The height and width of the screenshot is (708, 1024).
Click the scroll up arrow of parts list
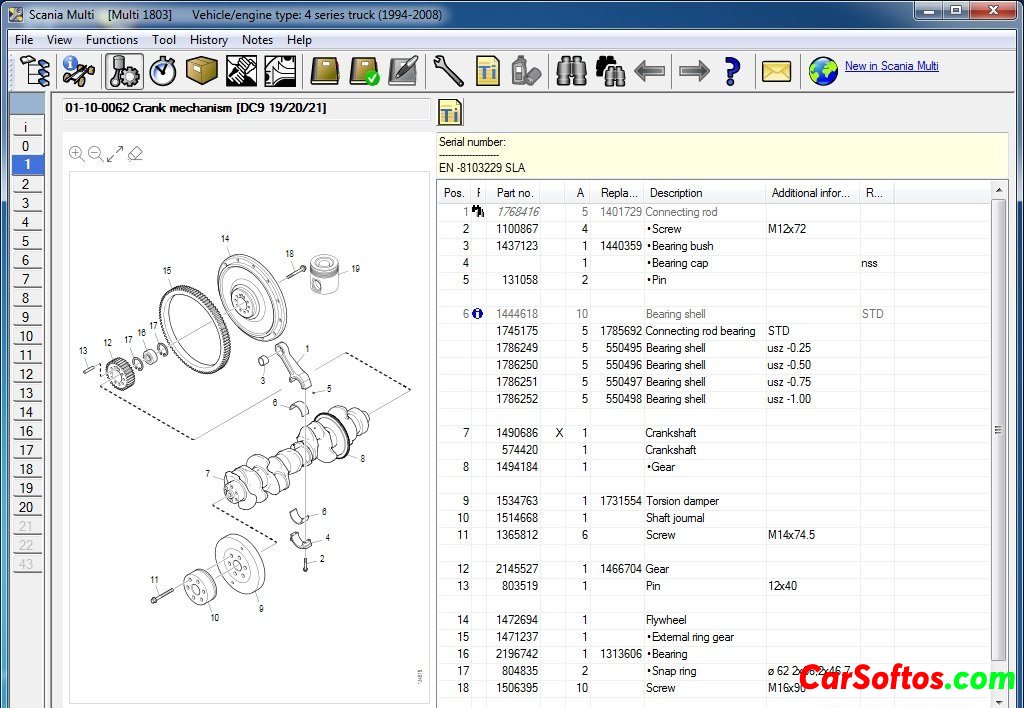999,191
